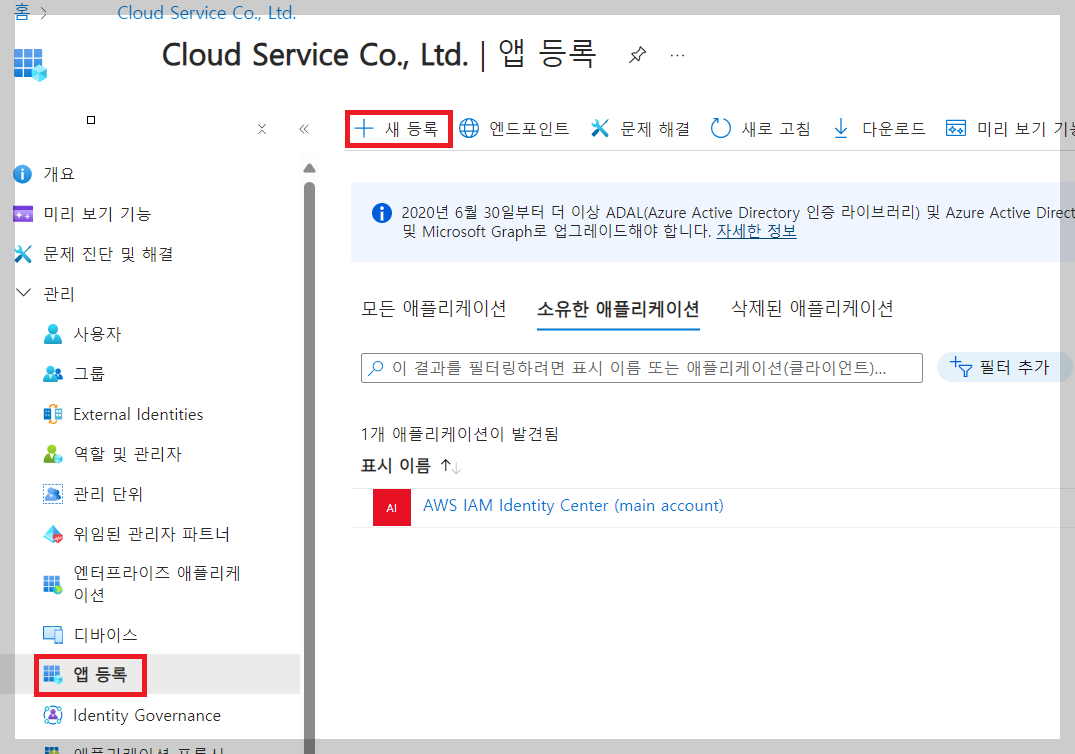
Task: Click the groups icon beside 그룹
Action: pyautogui.click(x=53, y=374)
